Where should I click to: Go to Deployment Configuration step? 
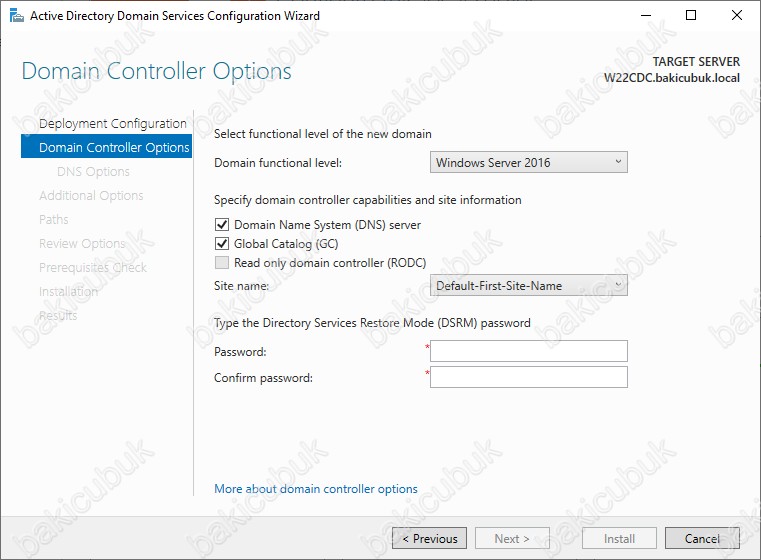click(113, 124)
